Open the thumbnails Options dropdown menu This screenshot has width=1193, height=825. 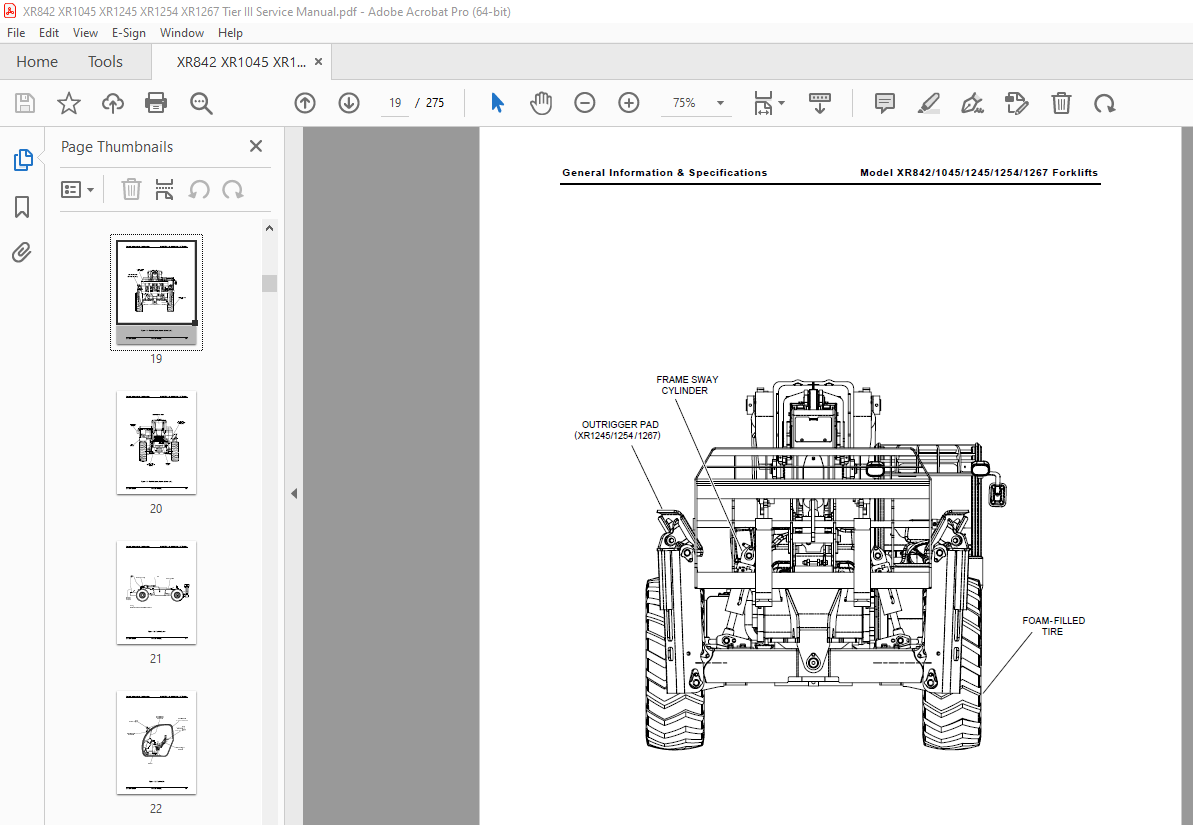coord(78,190)
